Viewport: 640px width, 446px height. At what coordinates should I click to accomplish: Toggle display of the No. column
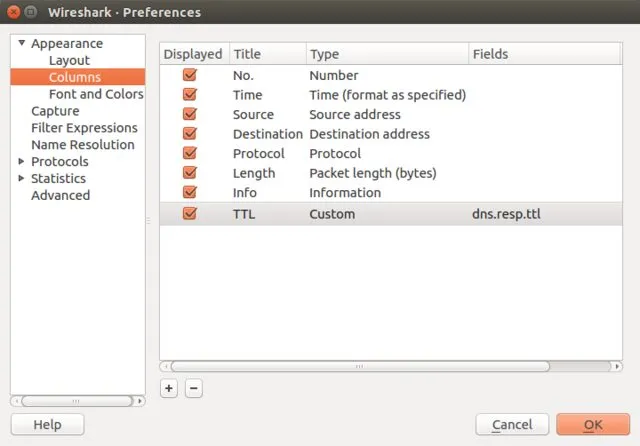pos(190,75)
